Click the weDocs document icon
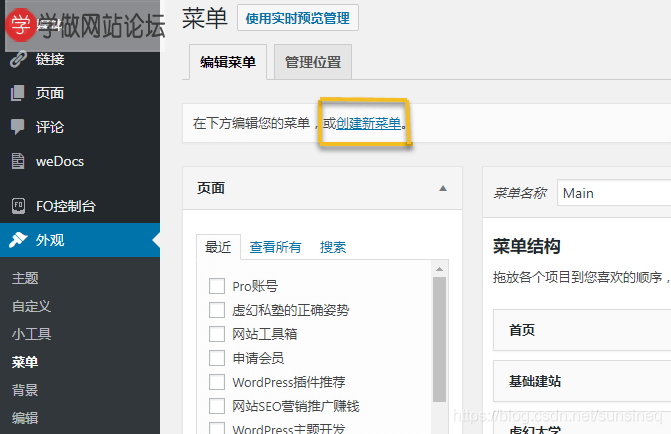Image resolution: width=671 pixels, height=434 pixels. click(17, 160)
